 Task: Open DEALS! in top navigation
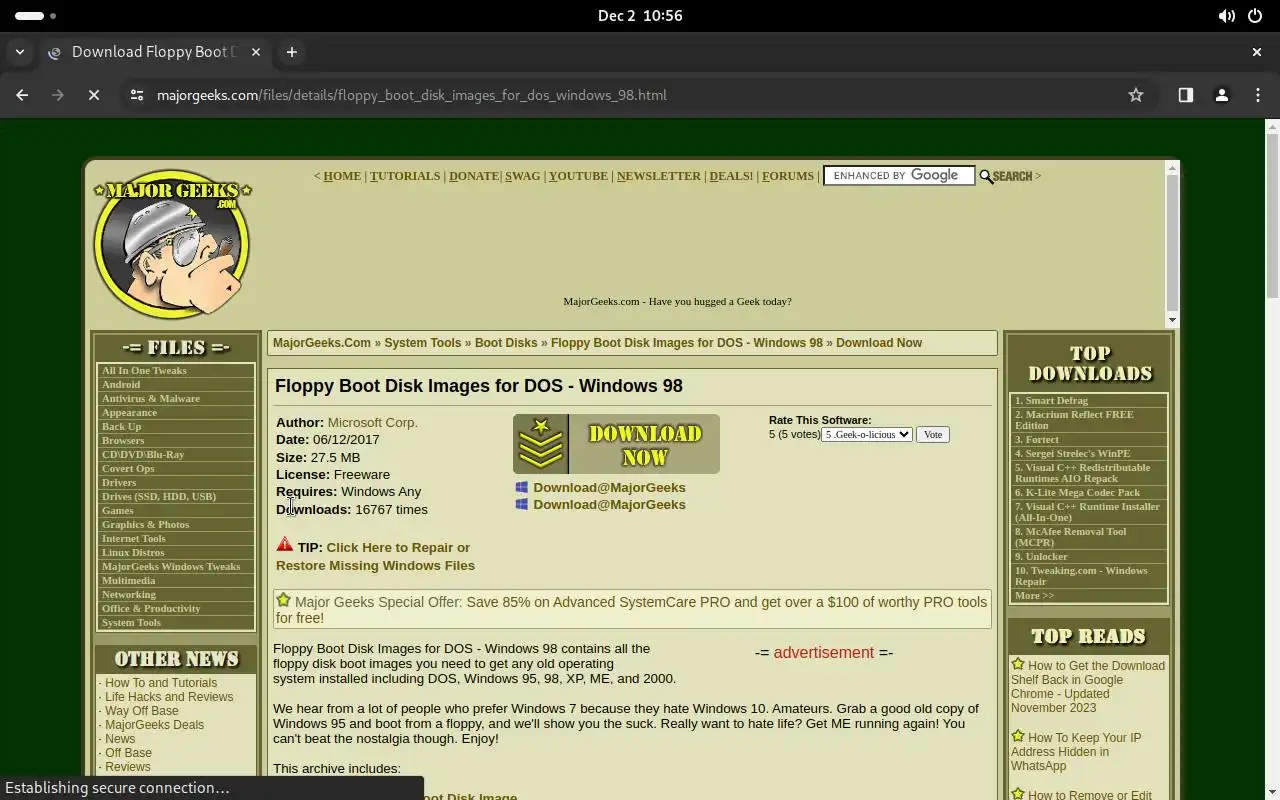731,176
